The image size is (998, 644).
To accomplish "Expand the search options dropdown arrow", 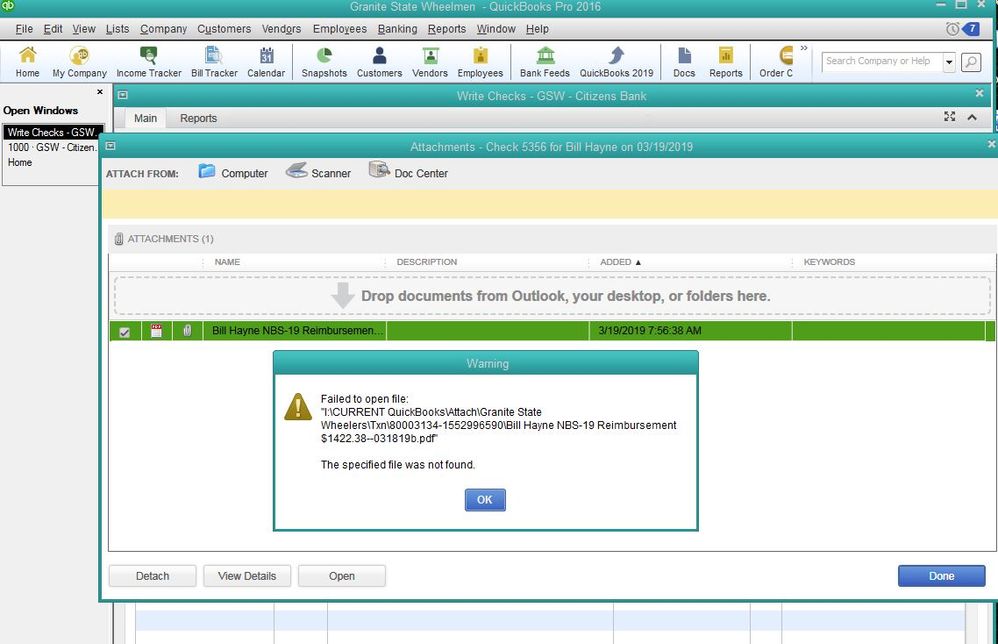I will tap(949, 62).
